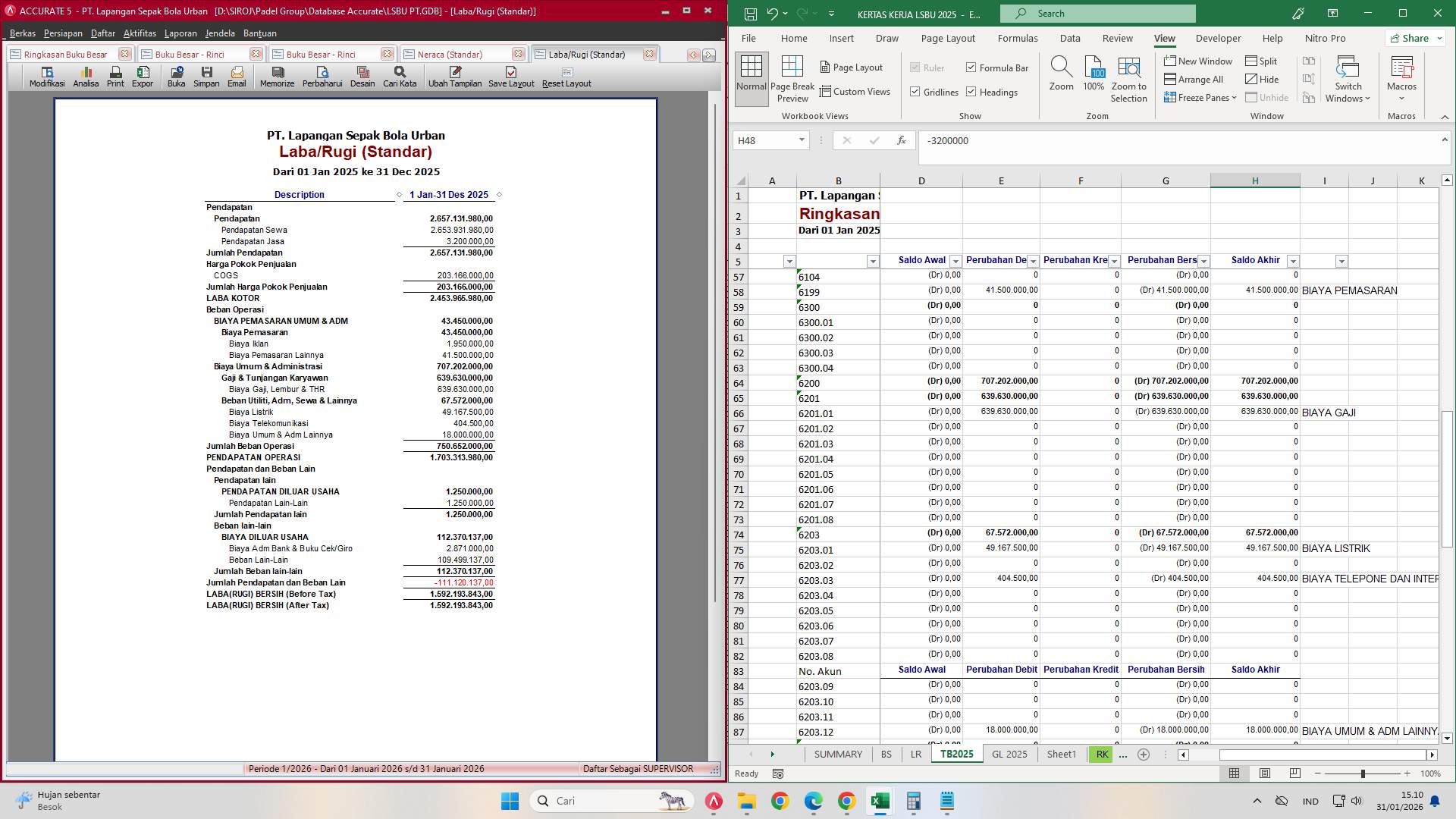
Task: Uncheck the Headings checkbox
Action: [x=971, y=92]
